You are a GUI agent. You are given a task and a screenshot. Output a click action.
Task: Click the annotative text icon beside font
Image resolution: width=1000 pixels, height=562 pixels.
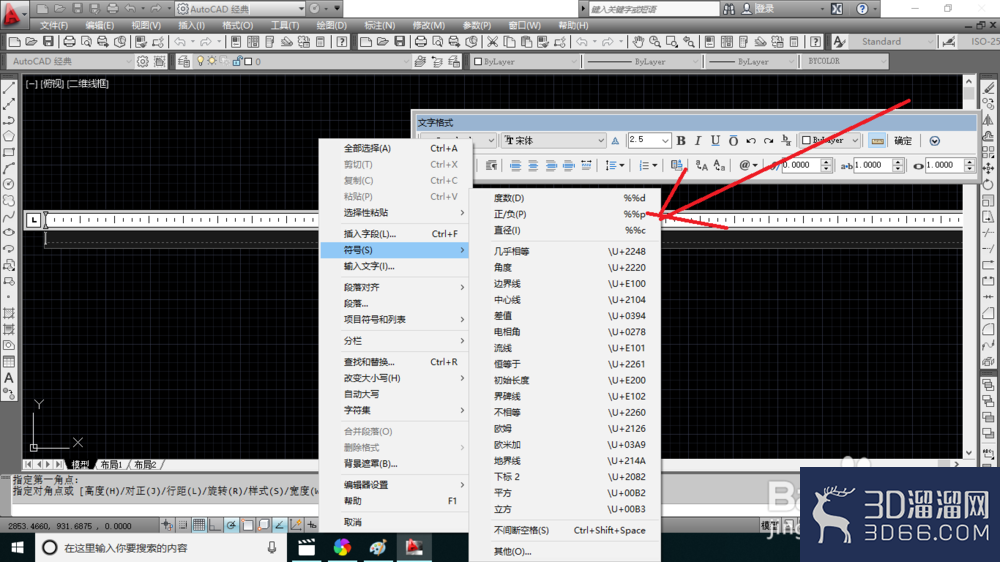[x=615, y=141]
